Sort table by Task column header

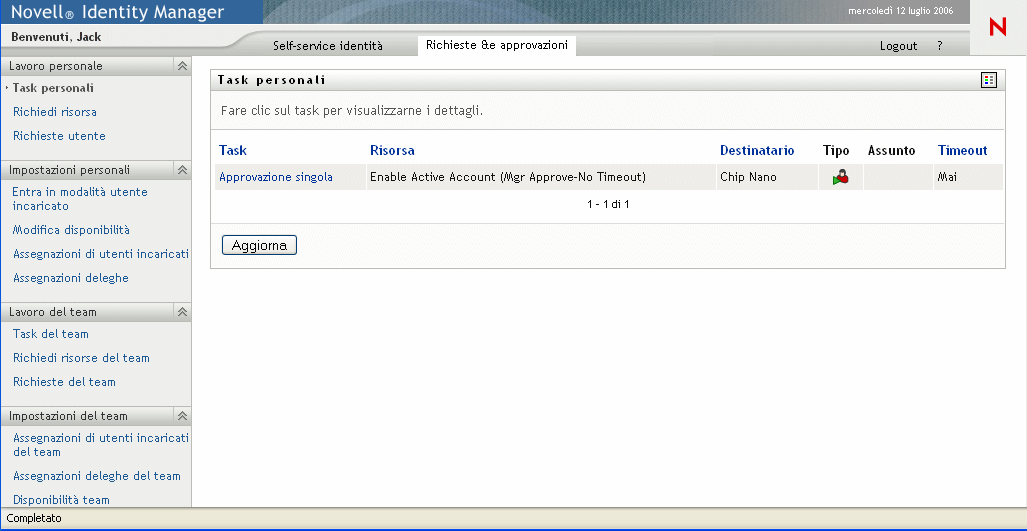(x=233, y=151)
